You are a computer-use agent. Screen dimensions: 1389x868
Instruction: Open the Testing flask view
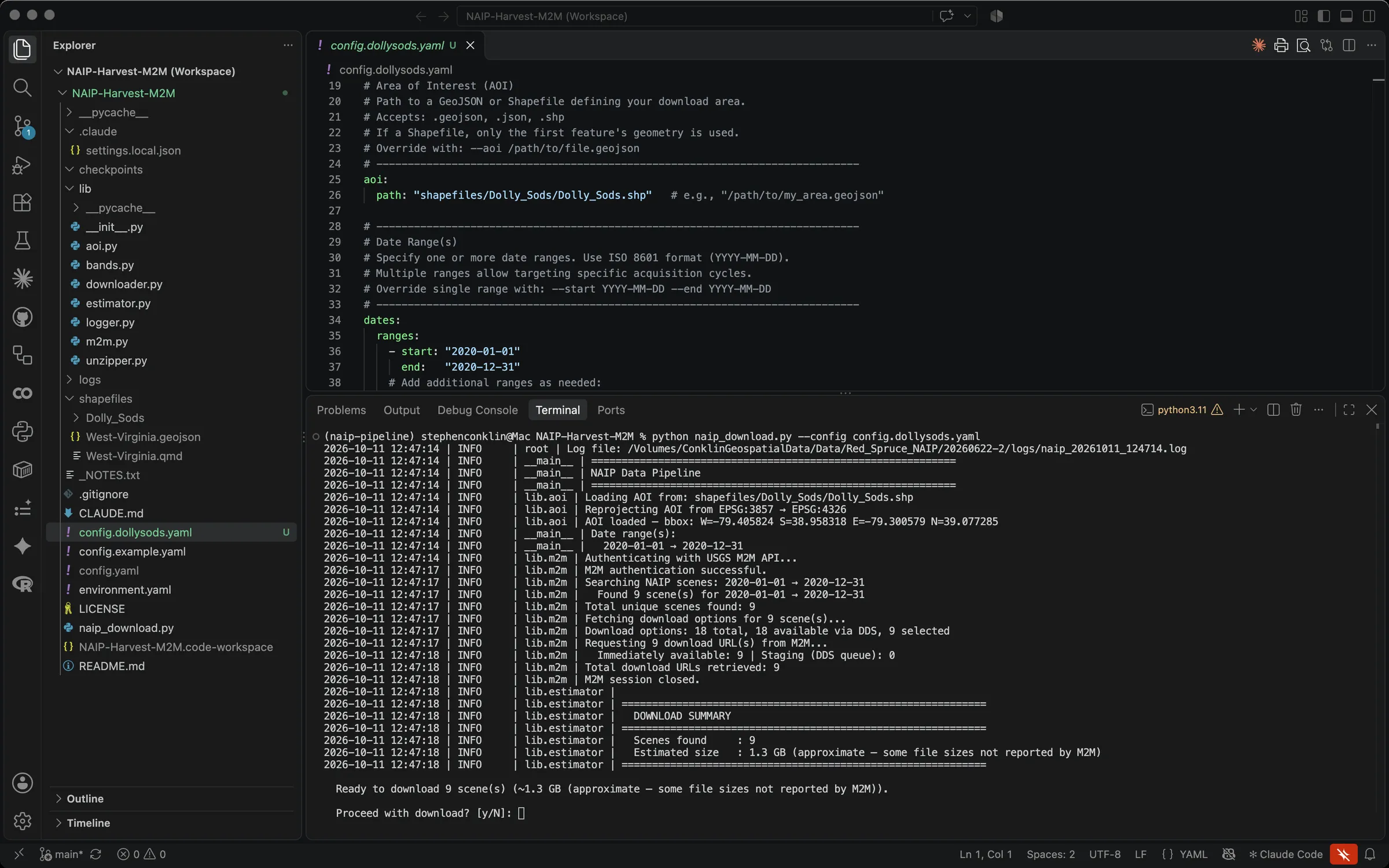pos(22,241)
